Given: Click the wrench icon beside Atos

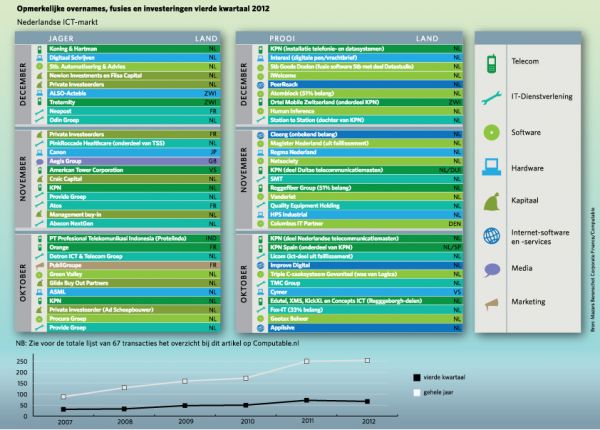Looking at the screenshot, I should (39, 206).
